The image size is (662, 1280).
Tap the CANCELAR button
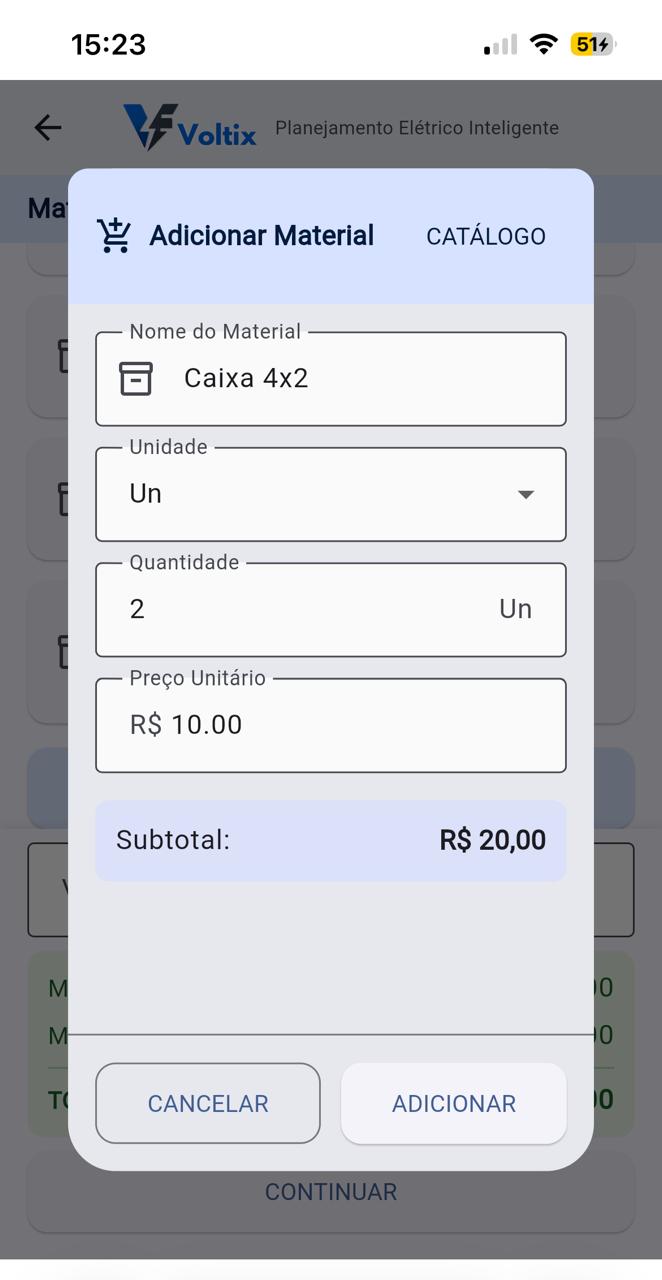[207, 1103]
